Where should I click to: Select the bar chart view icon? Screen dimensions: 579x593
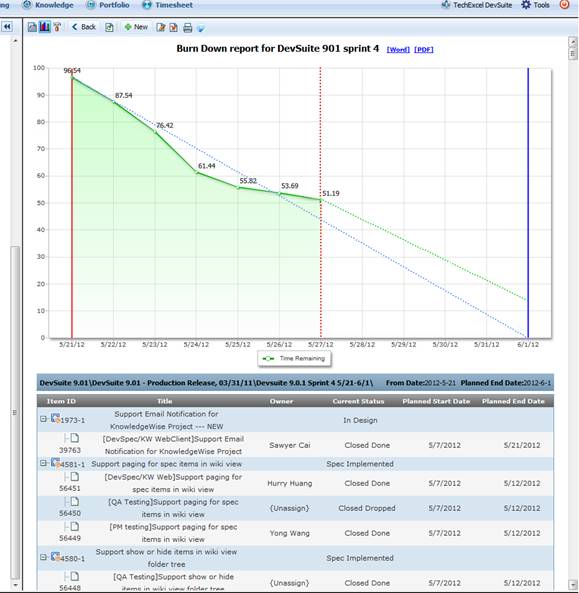(45, 27)
